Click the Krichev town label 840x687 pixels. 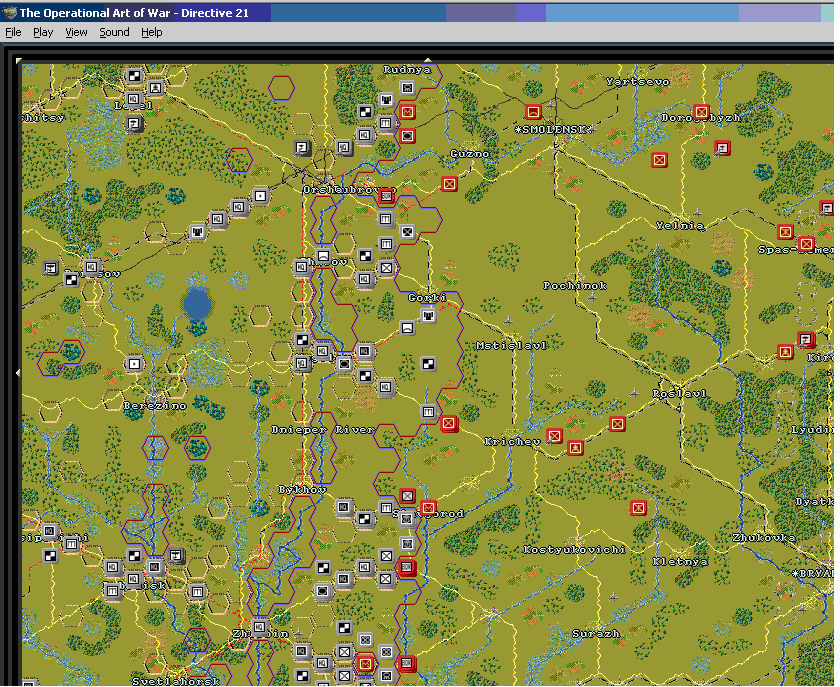[x=512, y=442]
